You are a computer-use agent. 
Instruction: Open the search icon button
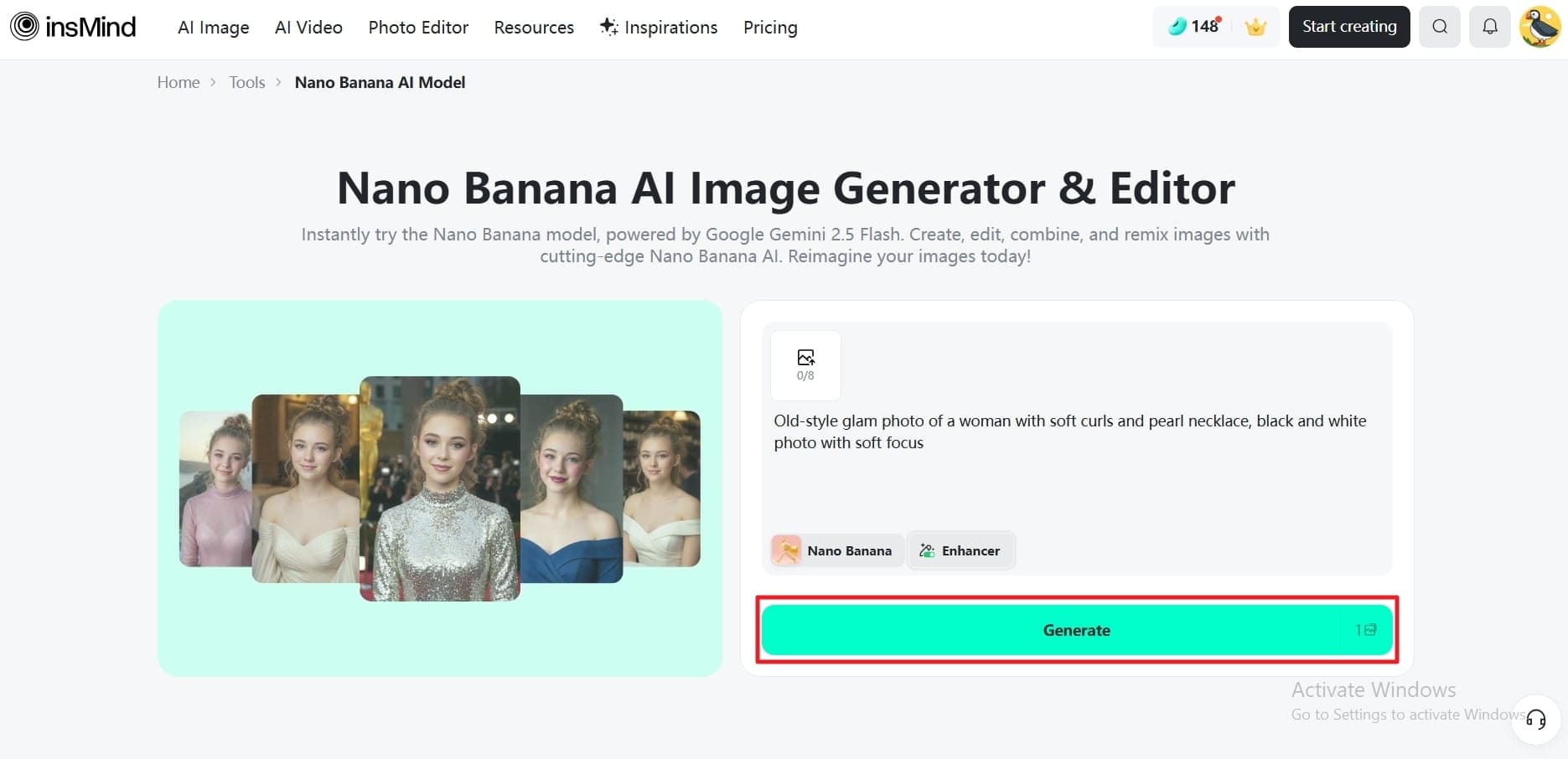[1439, 27]
